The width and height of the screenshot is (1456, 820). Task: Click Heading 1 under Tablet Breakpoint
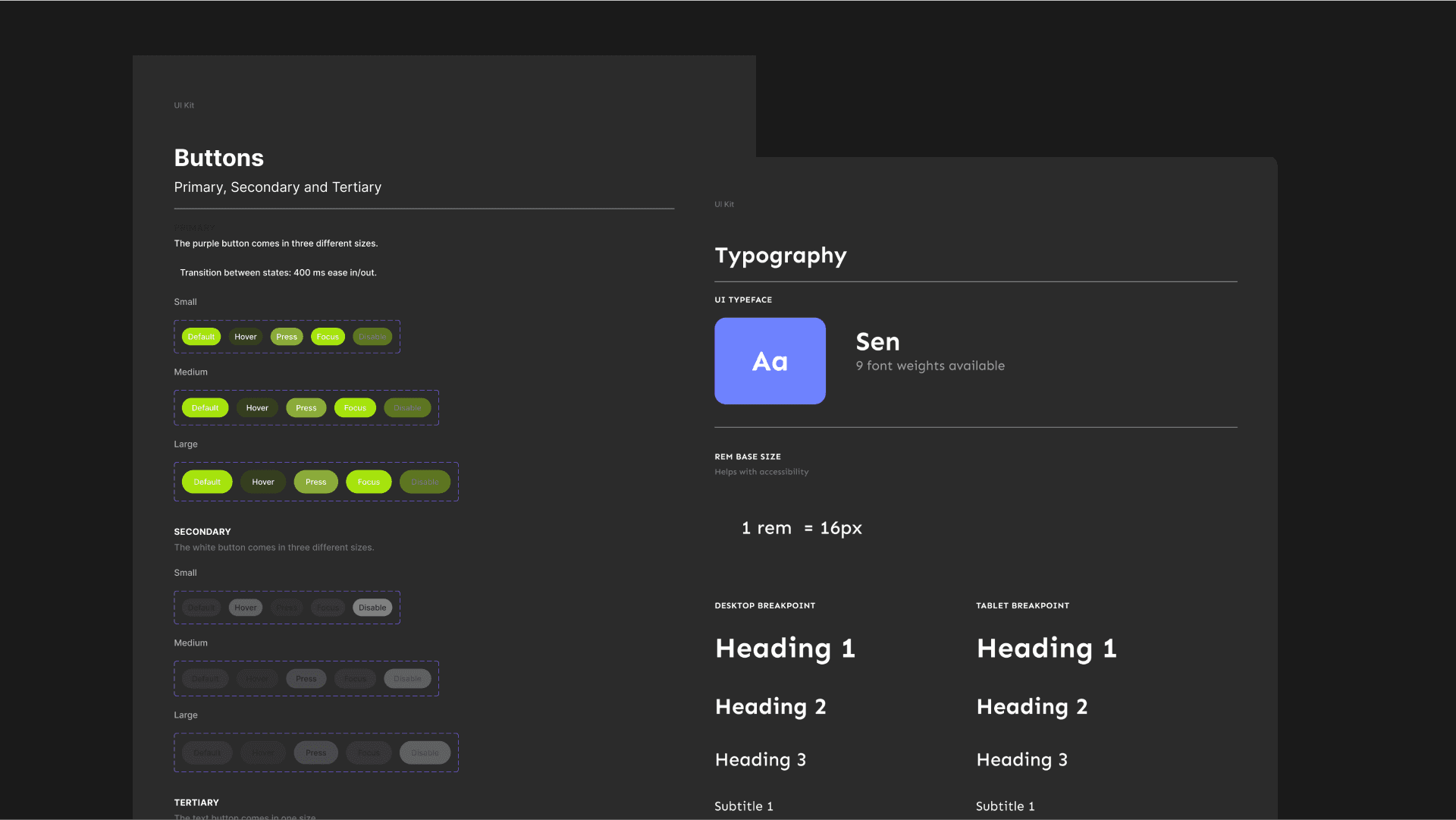[1046, 649]
